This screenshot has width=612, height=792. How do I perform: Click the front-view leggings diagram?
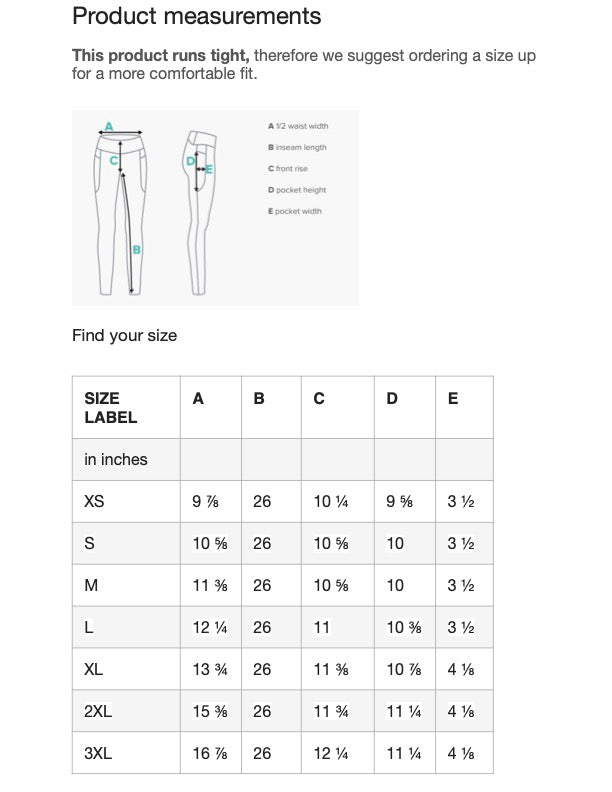pyautogui.click(x=123, y=210)
